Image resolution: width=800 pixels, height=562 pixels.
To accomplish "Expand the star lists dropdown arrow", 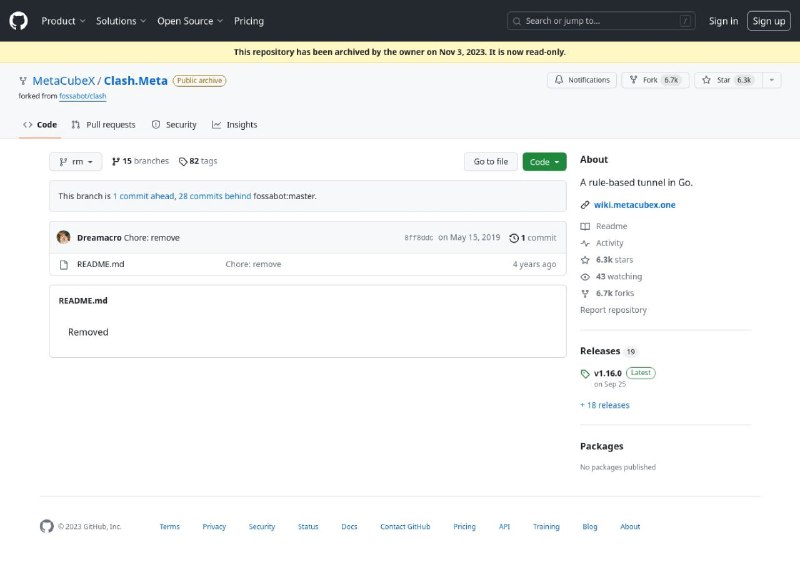I will pyautogui.click(x=772, y=80).
